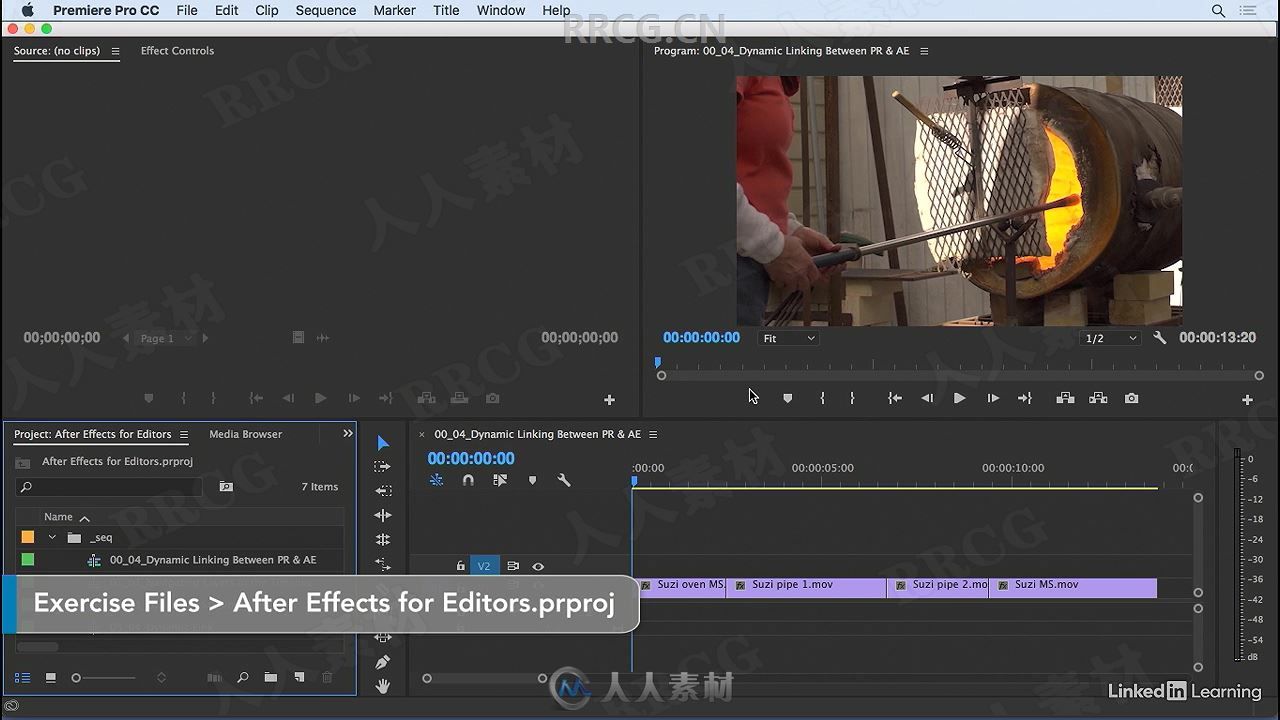Open the 1/2 playback resolution dropdown
This screenshot has width=1280, height=720.
[1111, 338]
